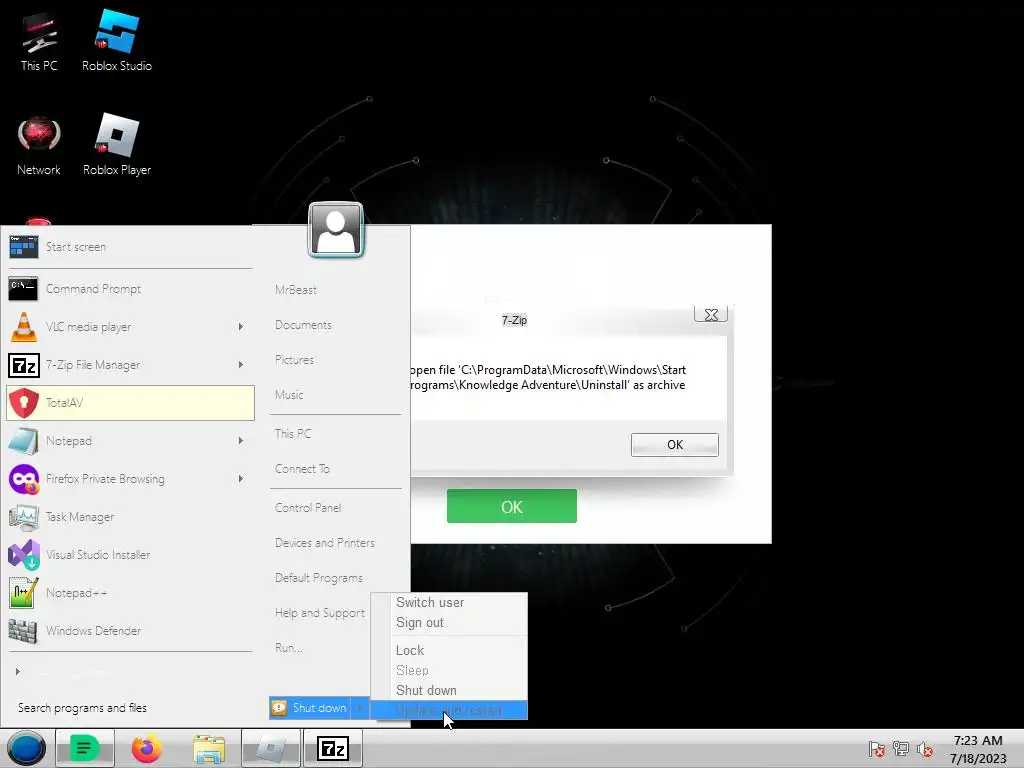Expand Firefox Private Browsing submenu arrow
This screenshot has width=1024, height=768.
(x=240, y=479)
